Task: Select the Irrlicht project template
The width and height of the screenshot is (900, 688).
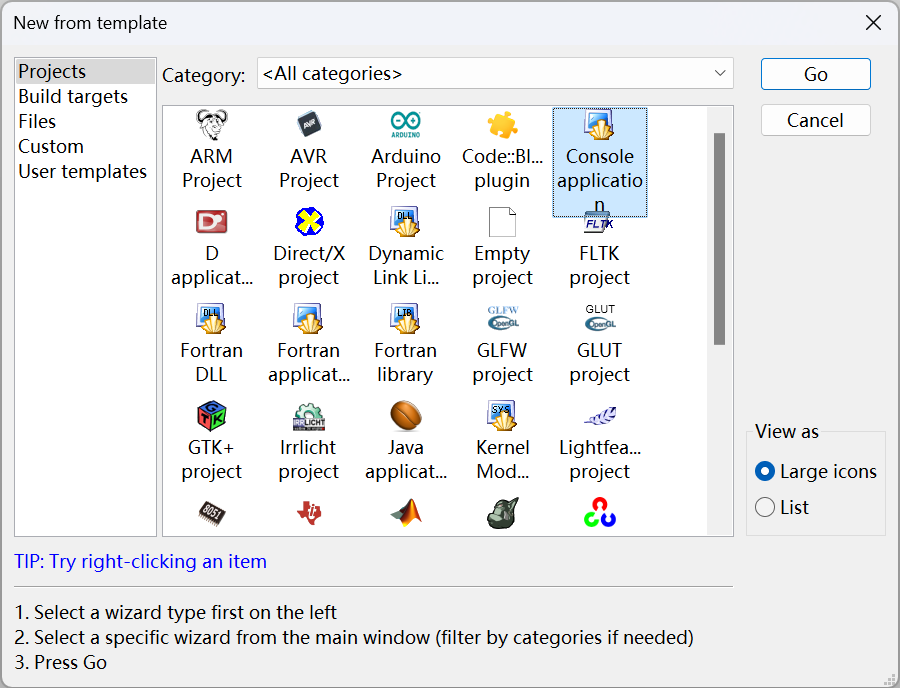Action: coord(309,441)
